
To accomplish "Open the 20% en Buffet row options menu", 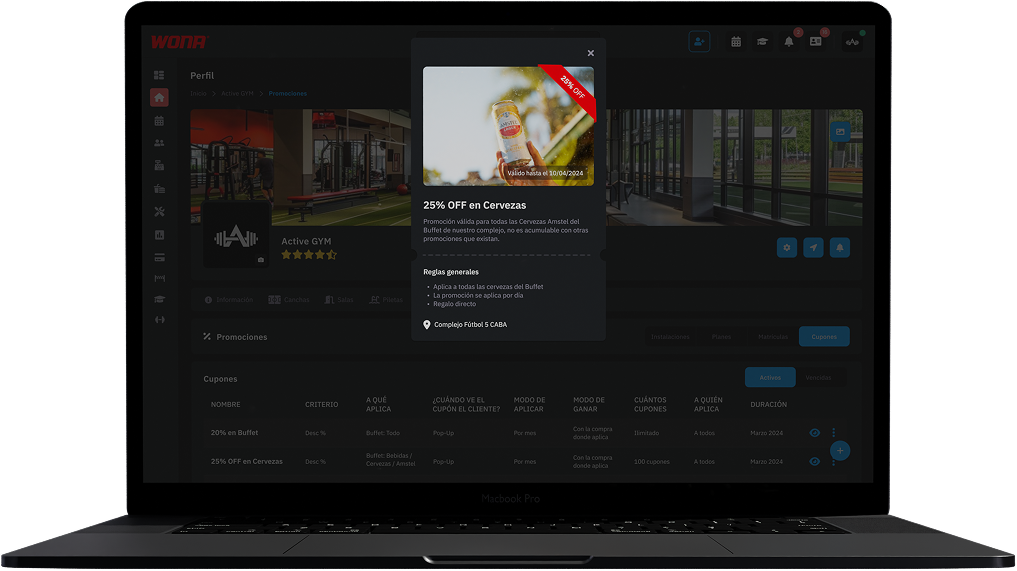I will (833, 433).
